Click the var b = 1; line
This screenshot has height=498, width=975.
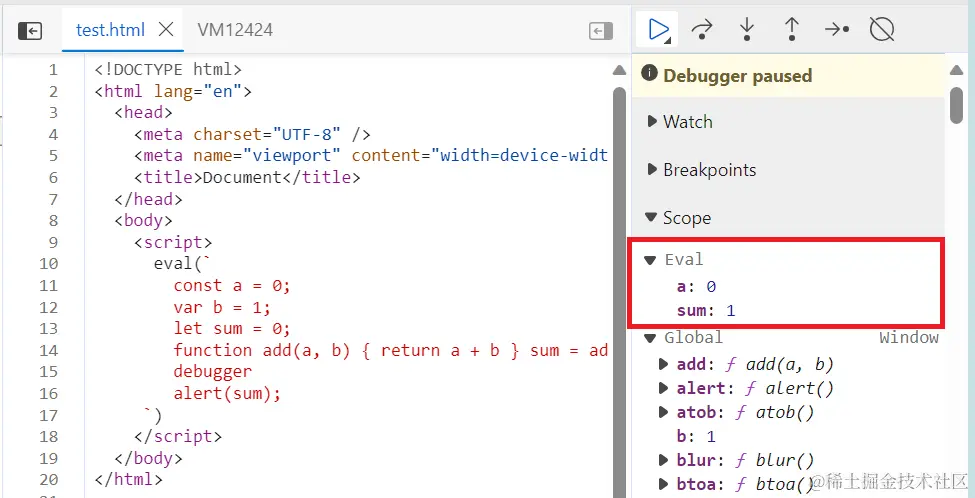click(223, 307)
